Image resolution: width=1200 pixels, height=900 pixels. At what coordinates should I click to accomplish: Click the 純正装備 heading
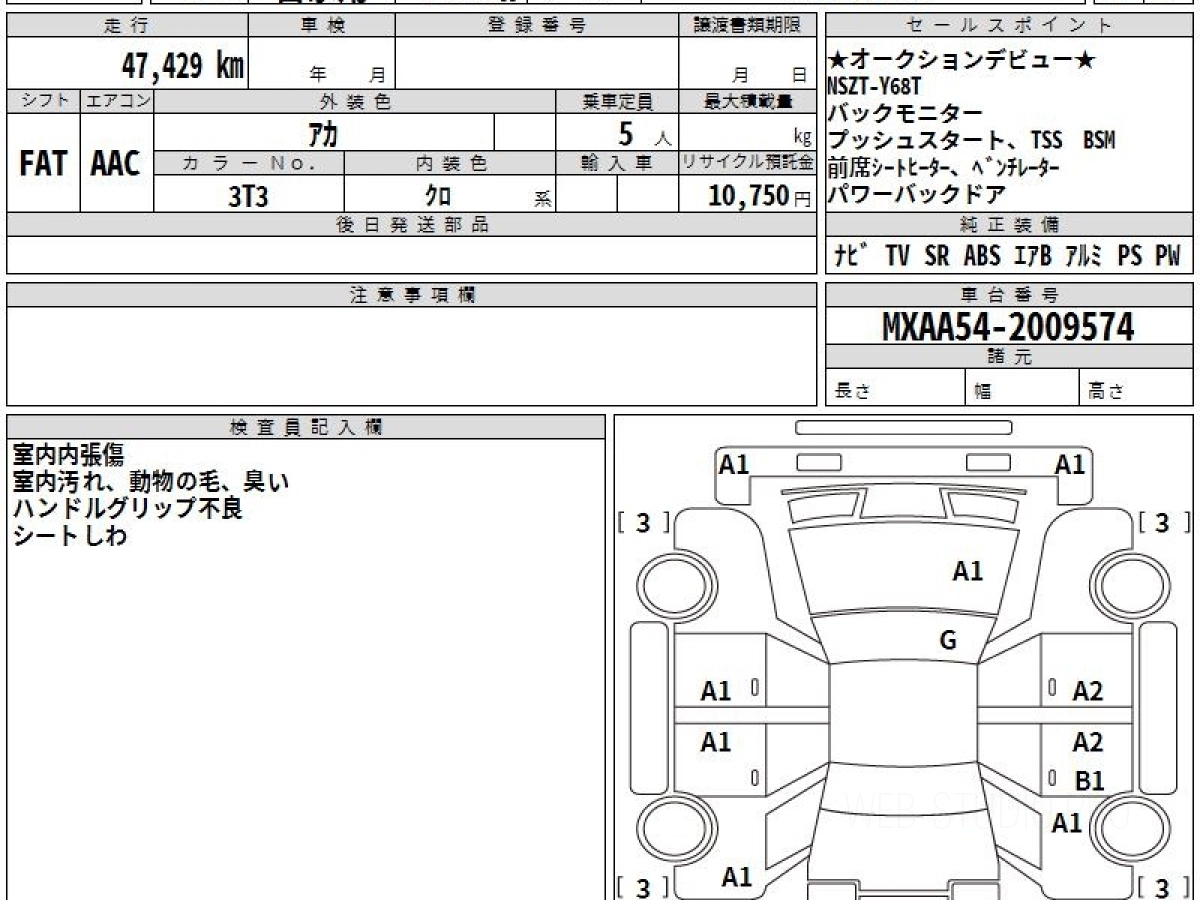tap(1009, 224)
